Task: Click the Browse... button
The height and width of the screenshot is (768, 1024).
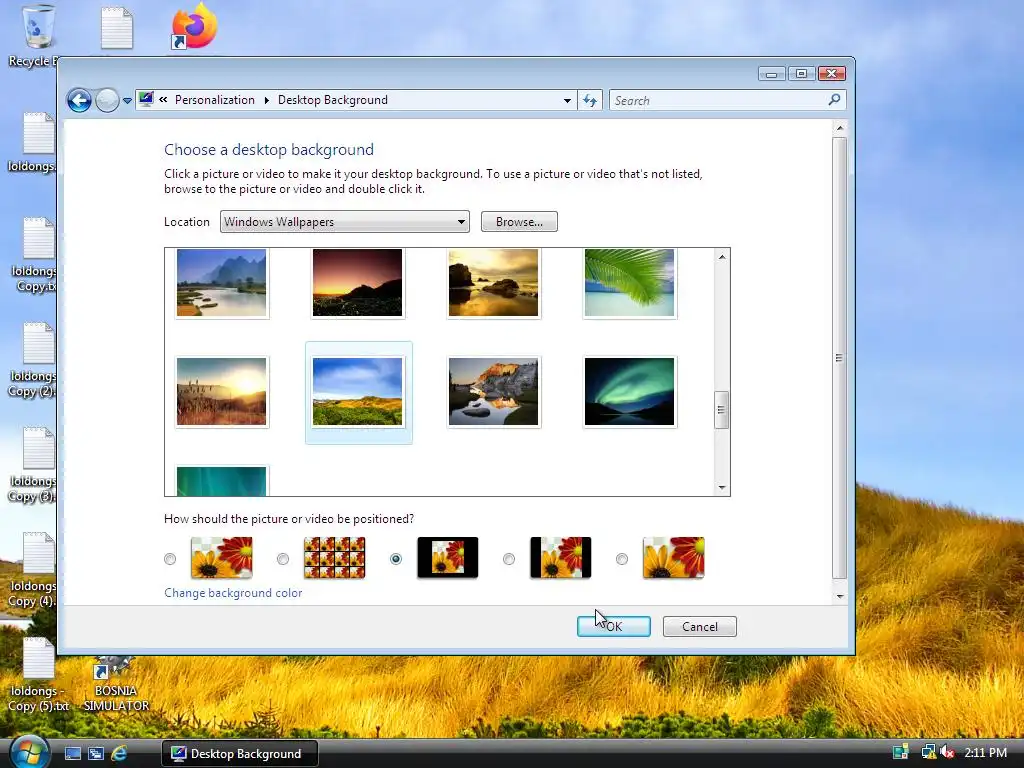Action: click(519, 221)
